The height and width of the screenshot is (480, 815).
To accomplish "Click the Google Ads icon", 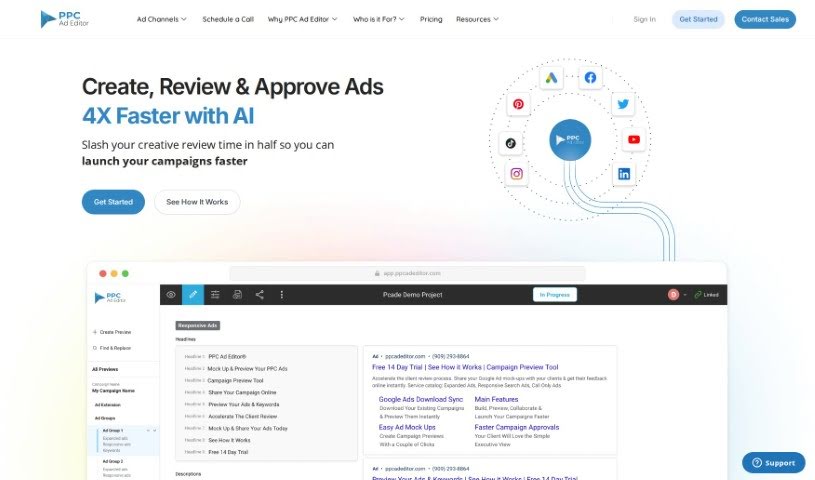I will [551, 78].
